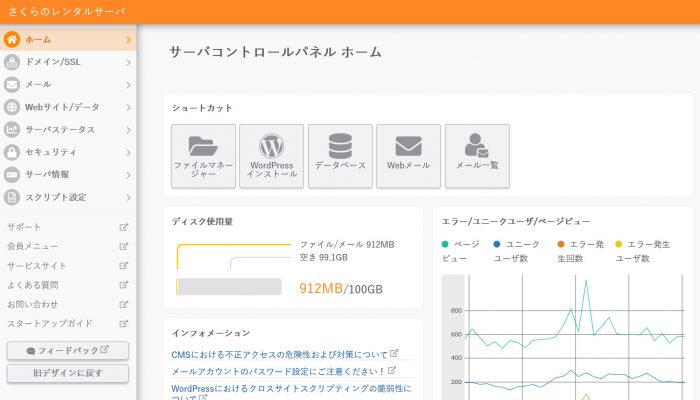Click external link icon beside スタートアップガイド
This screenshot has height=400, width=700.
[124, 323]
